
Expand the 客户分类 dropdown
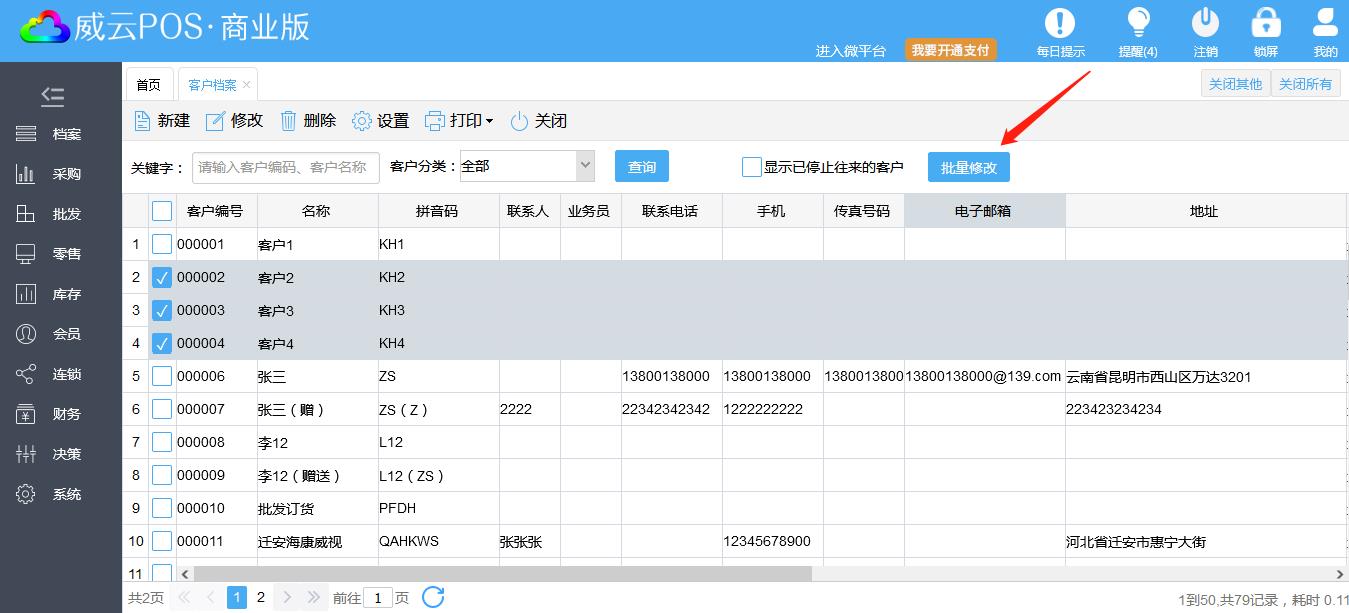585,166
